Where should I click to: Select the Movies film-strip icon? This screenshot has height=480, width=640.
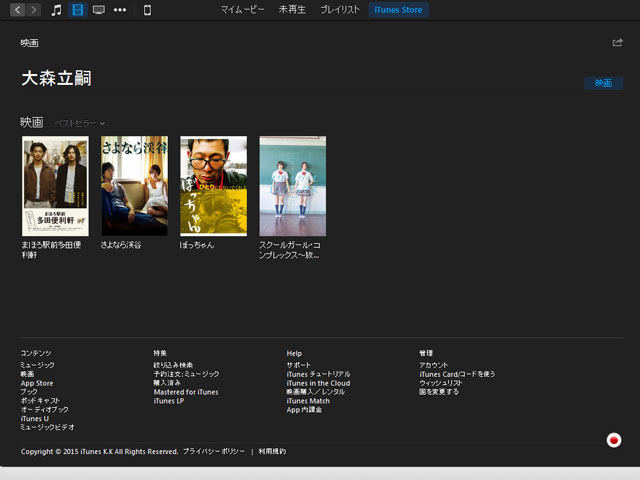[x=78, y=10]
